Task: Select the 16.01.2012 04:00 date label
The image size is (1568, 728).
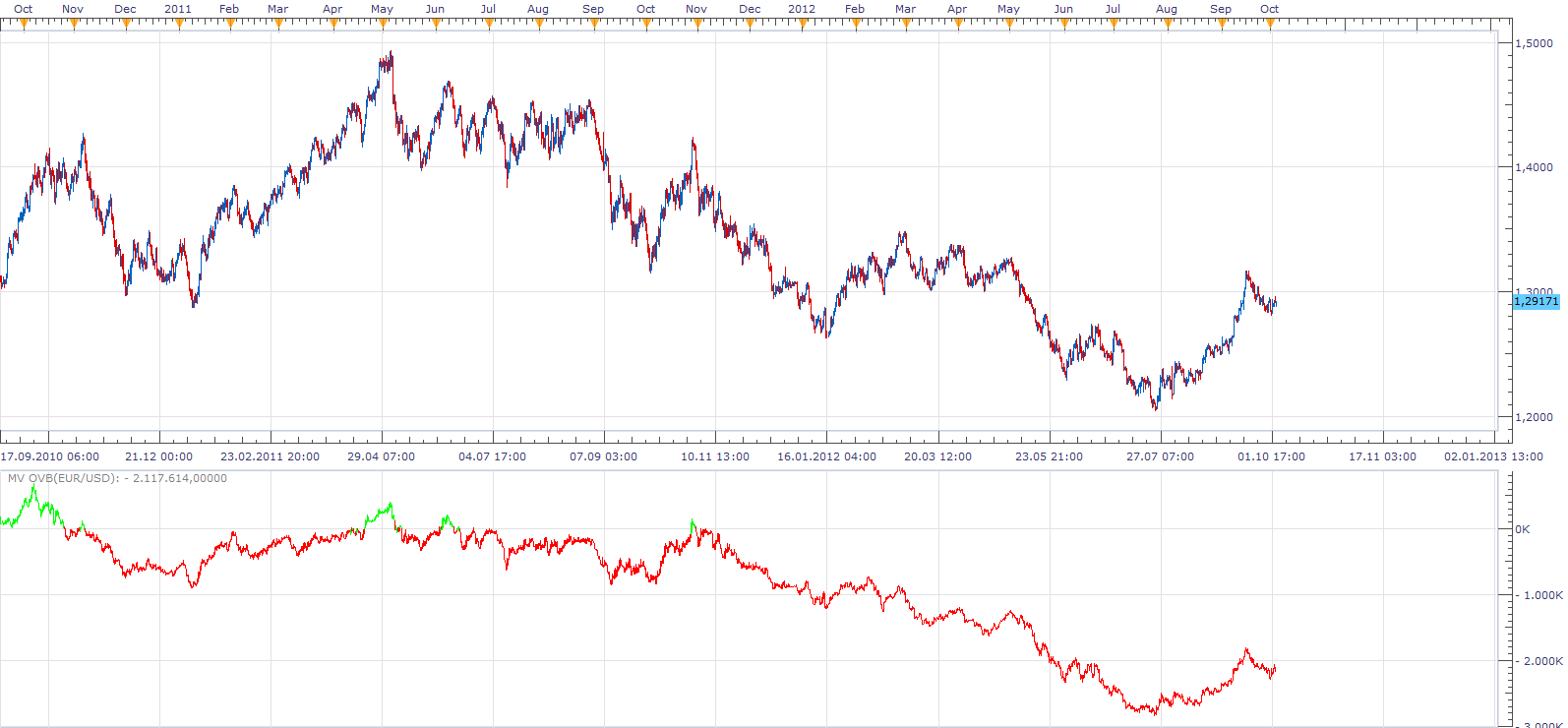Action: coord(826,456)
